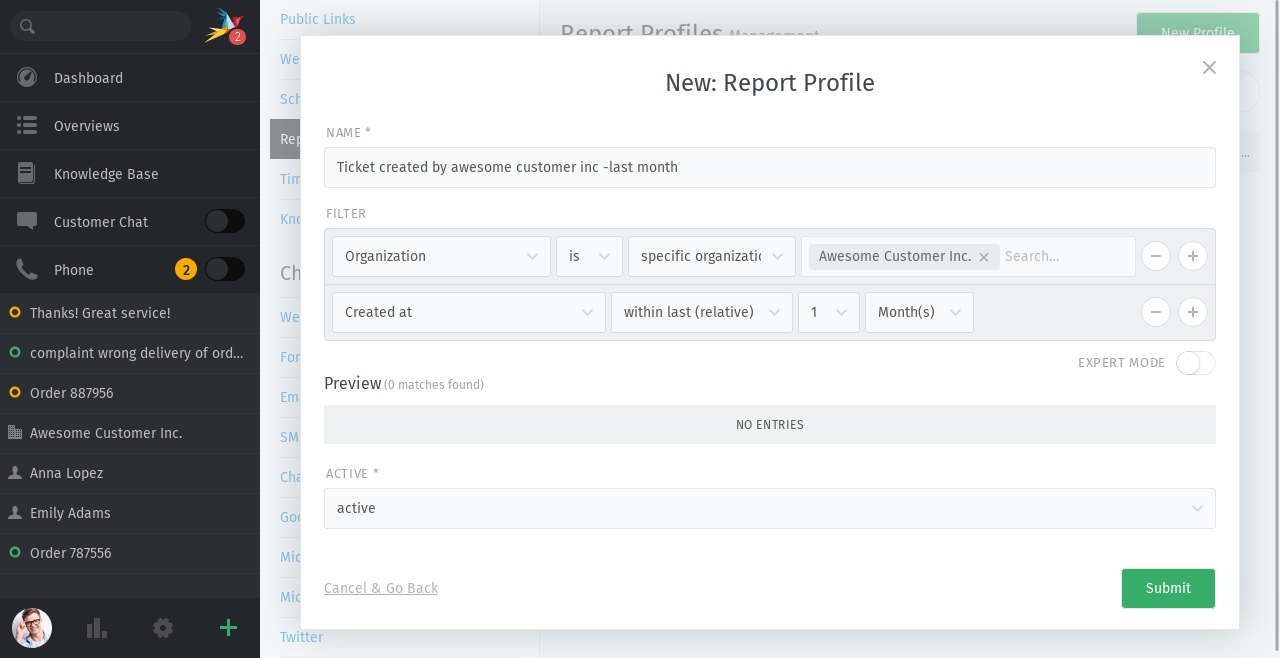Screen dimensions: 1280x658
Task: Open the user avatar menu
Action: [x=32, y=628]
